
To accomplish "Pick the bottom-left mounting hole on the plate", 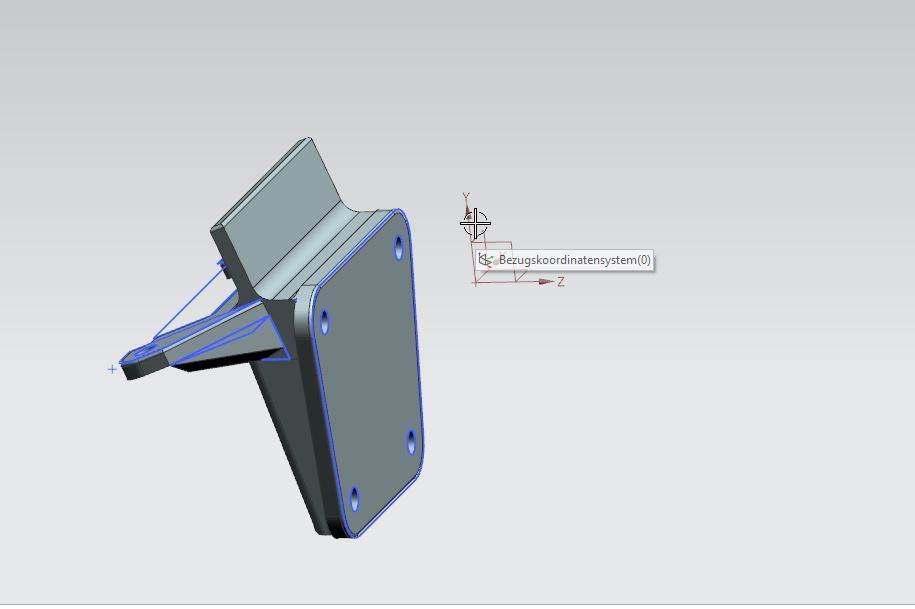I will [x=354, y=497].
